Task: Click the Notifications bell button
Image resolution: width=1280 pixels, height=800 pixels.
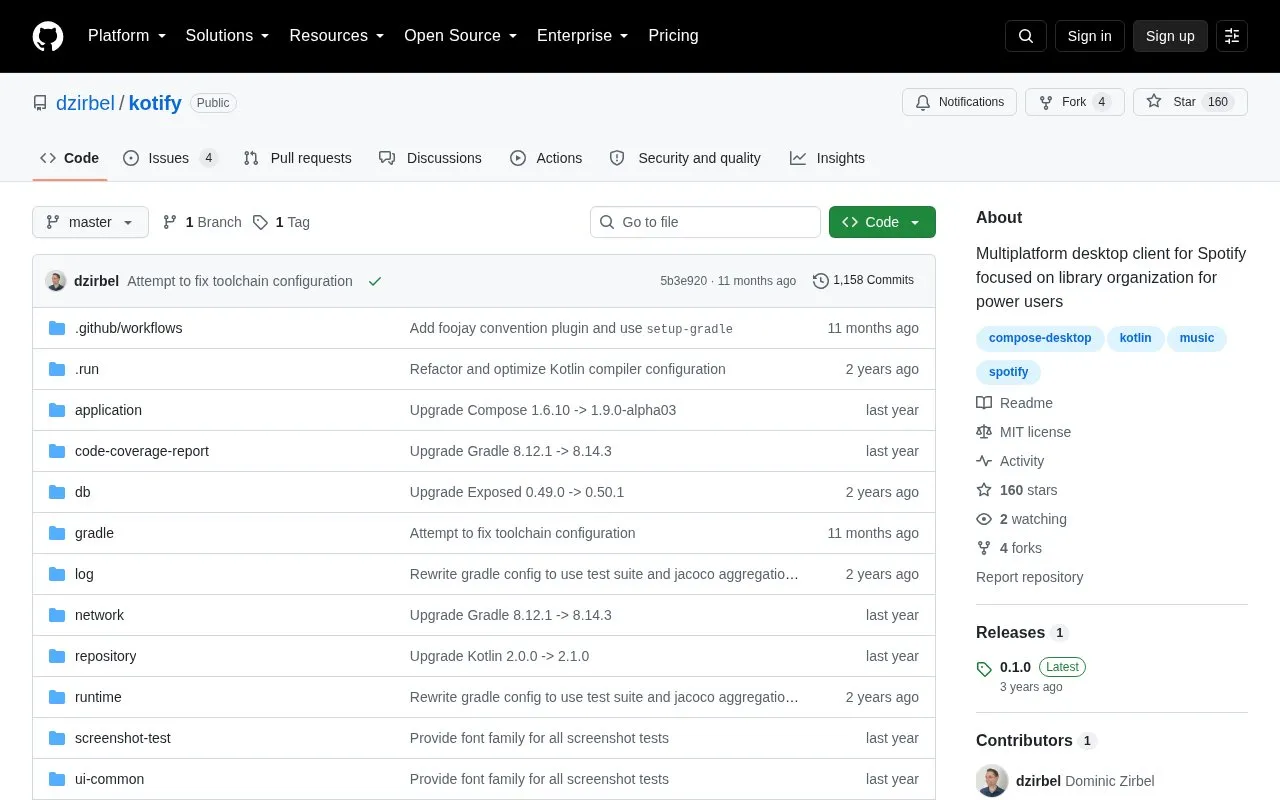Action: click(959, 102)
